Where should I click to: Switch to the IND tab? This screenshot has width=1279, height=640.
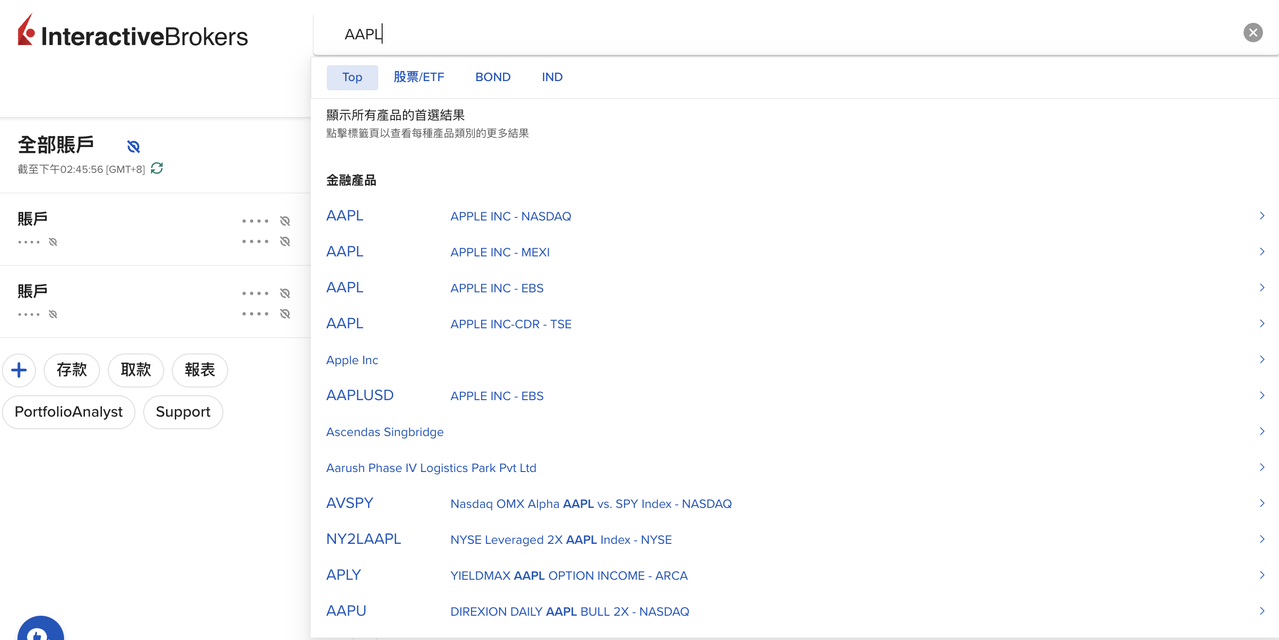552,77
